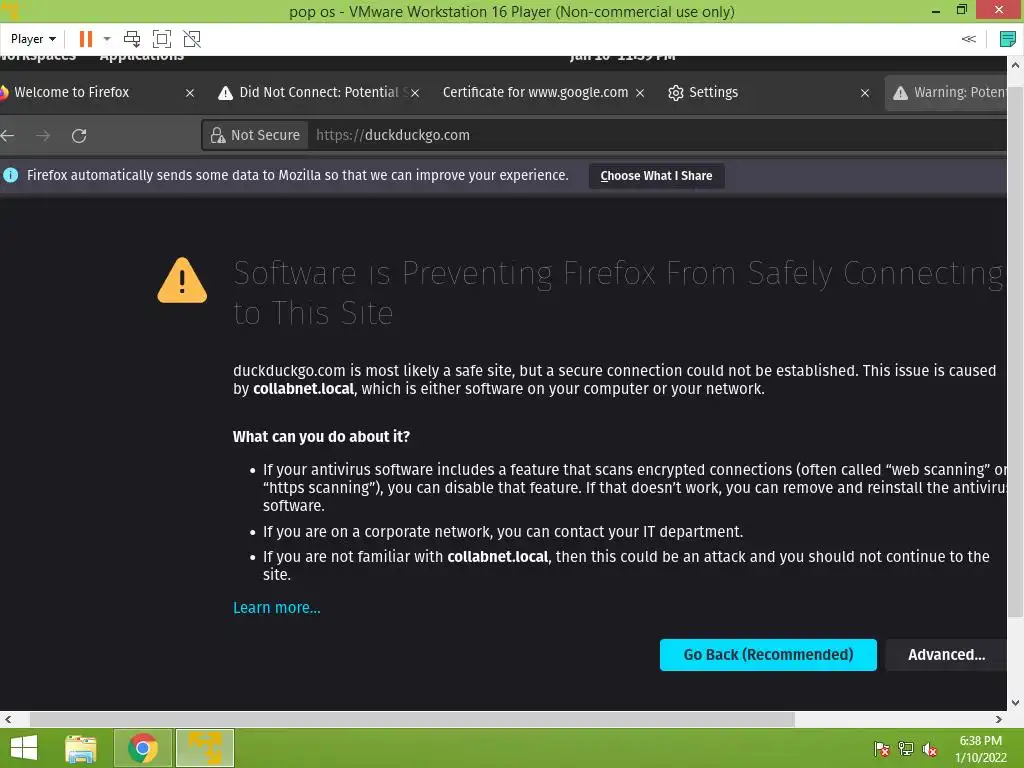Toggle VMware Unity mode icon
The height and width of the screenshot is (768, 1024).
[x=191, y=39]
